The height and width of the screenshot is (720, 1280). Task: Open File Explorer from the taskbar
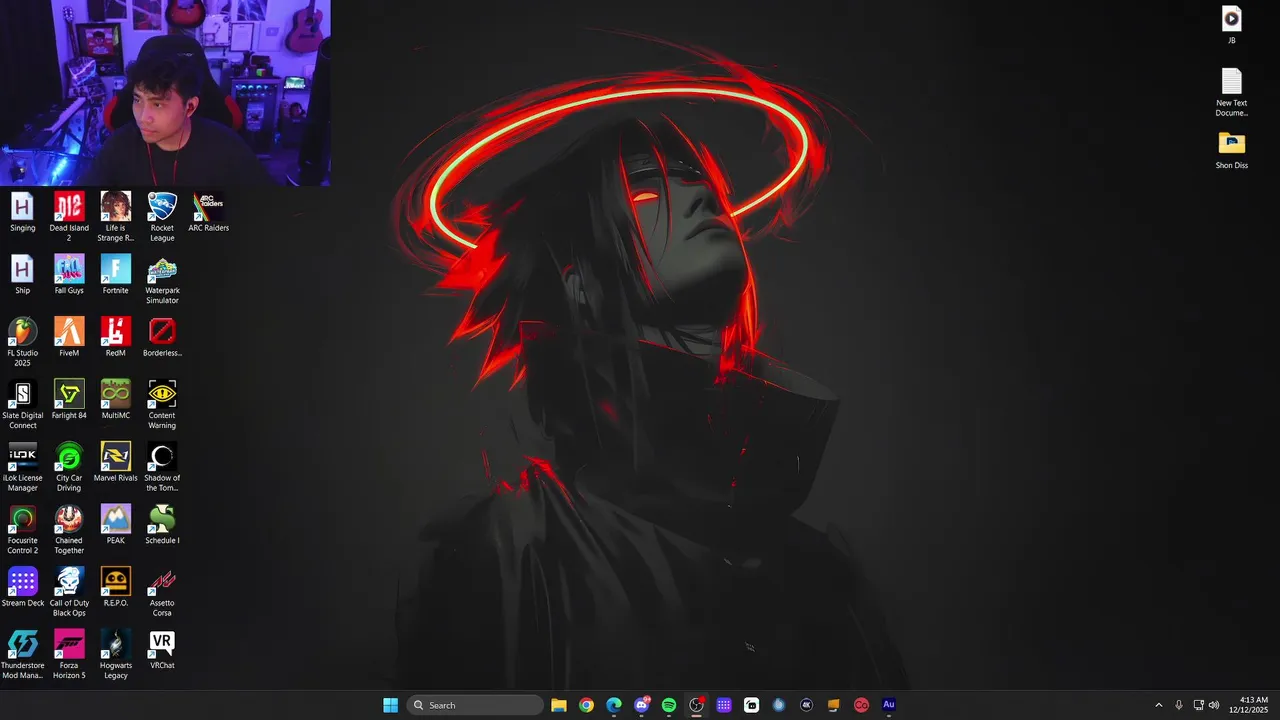click(x=559, y=705)
